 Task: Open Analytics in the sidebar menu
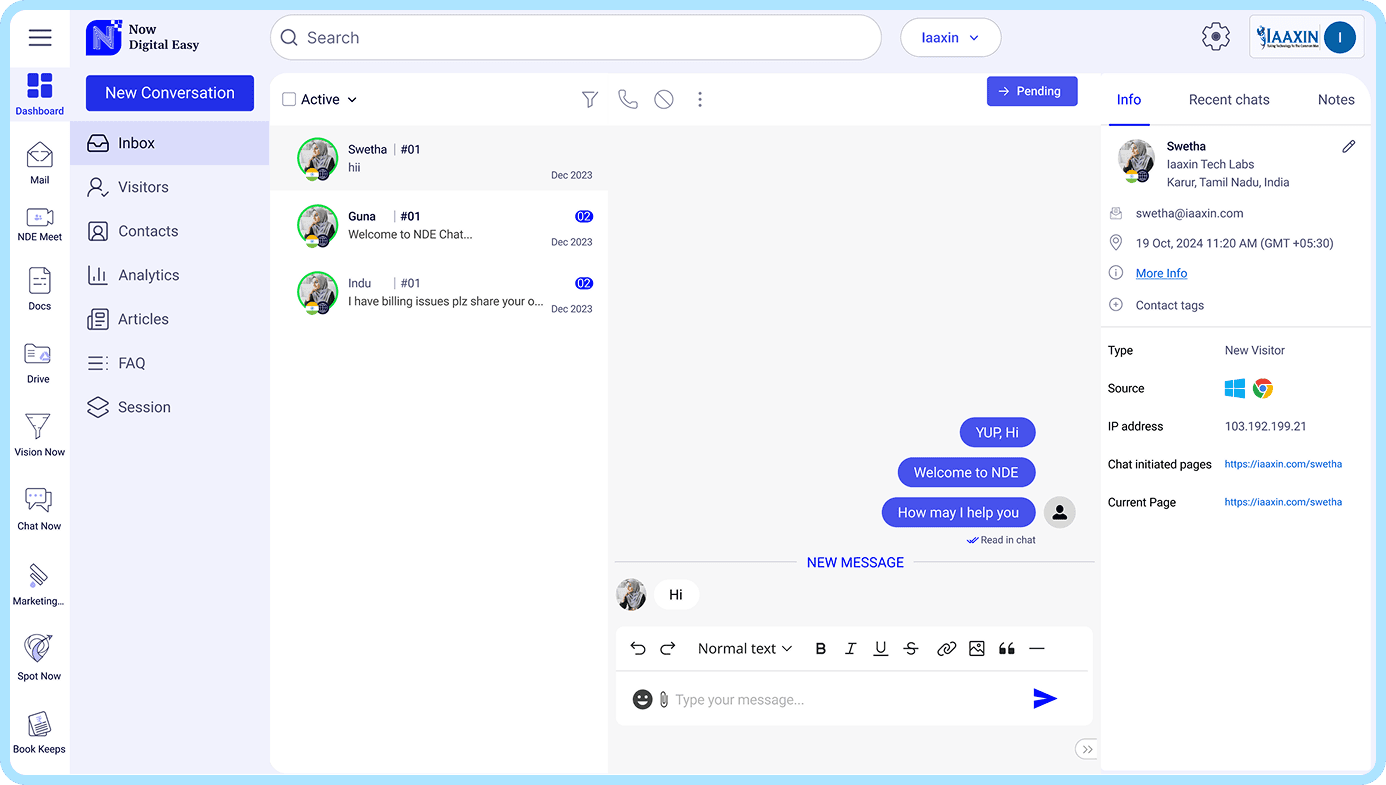(148, 275)
